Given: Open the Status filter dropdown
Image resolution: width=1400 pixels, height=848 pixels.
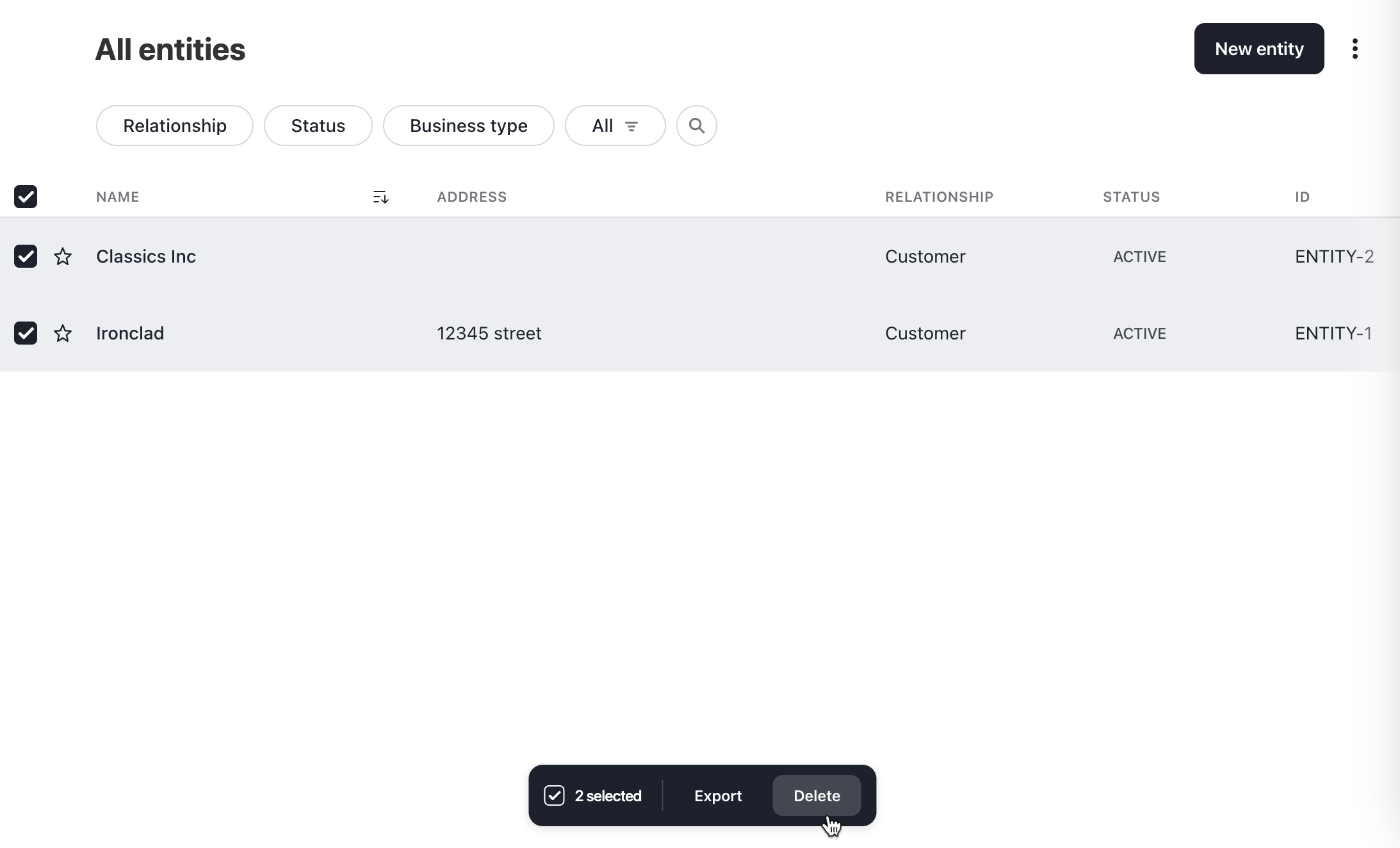Looking at the screenshot, I should pyautogui.click(x=318, y=126).
